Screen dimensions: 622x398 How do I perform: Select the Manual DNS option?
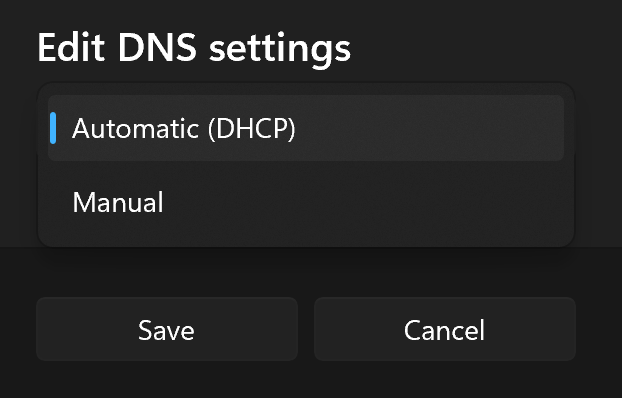[305, 202]
